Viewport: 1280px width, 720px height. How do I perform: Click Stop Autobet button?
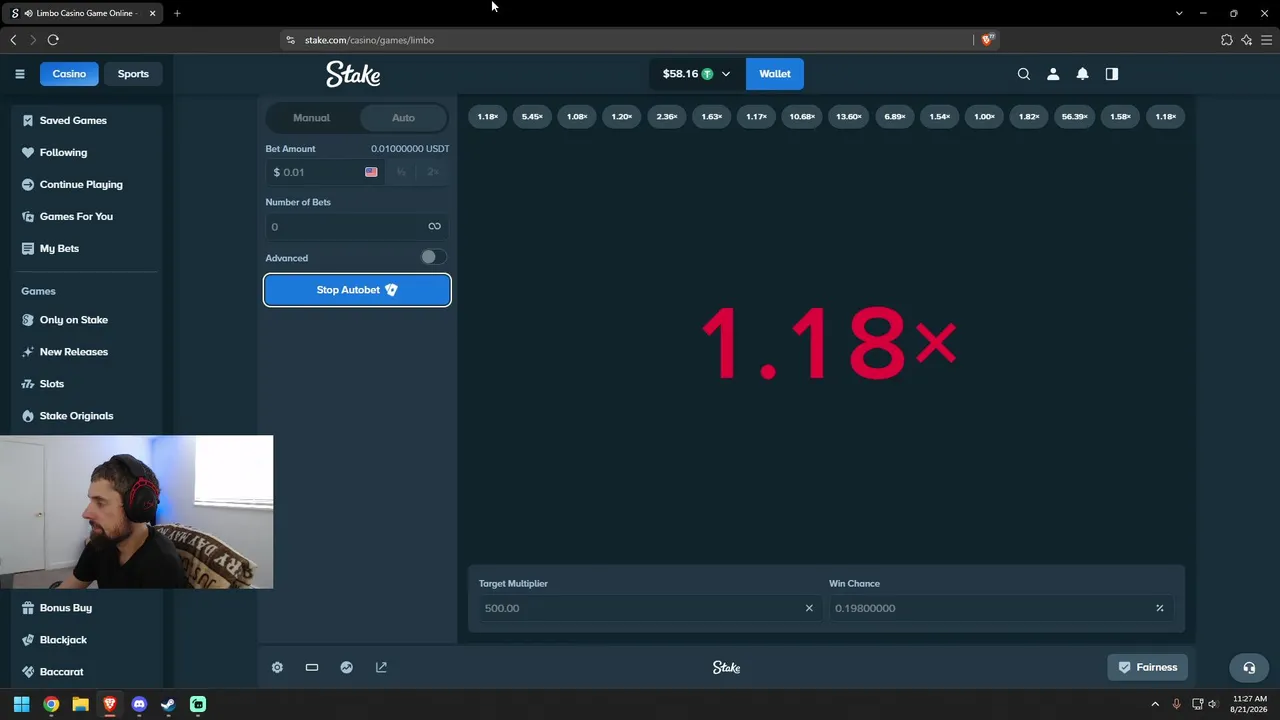(x=357, y=290)
